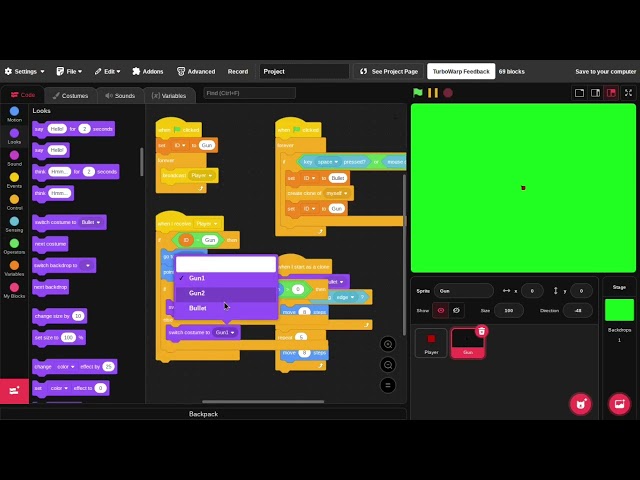The width and height of the screenshot is (640, 480).
Task: Open the Events block category
Action: pos(14,180)
